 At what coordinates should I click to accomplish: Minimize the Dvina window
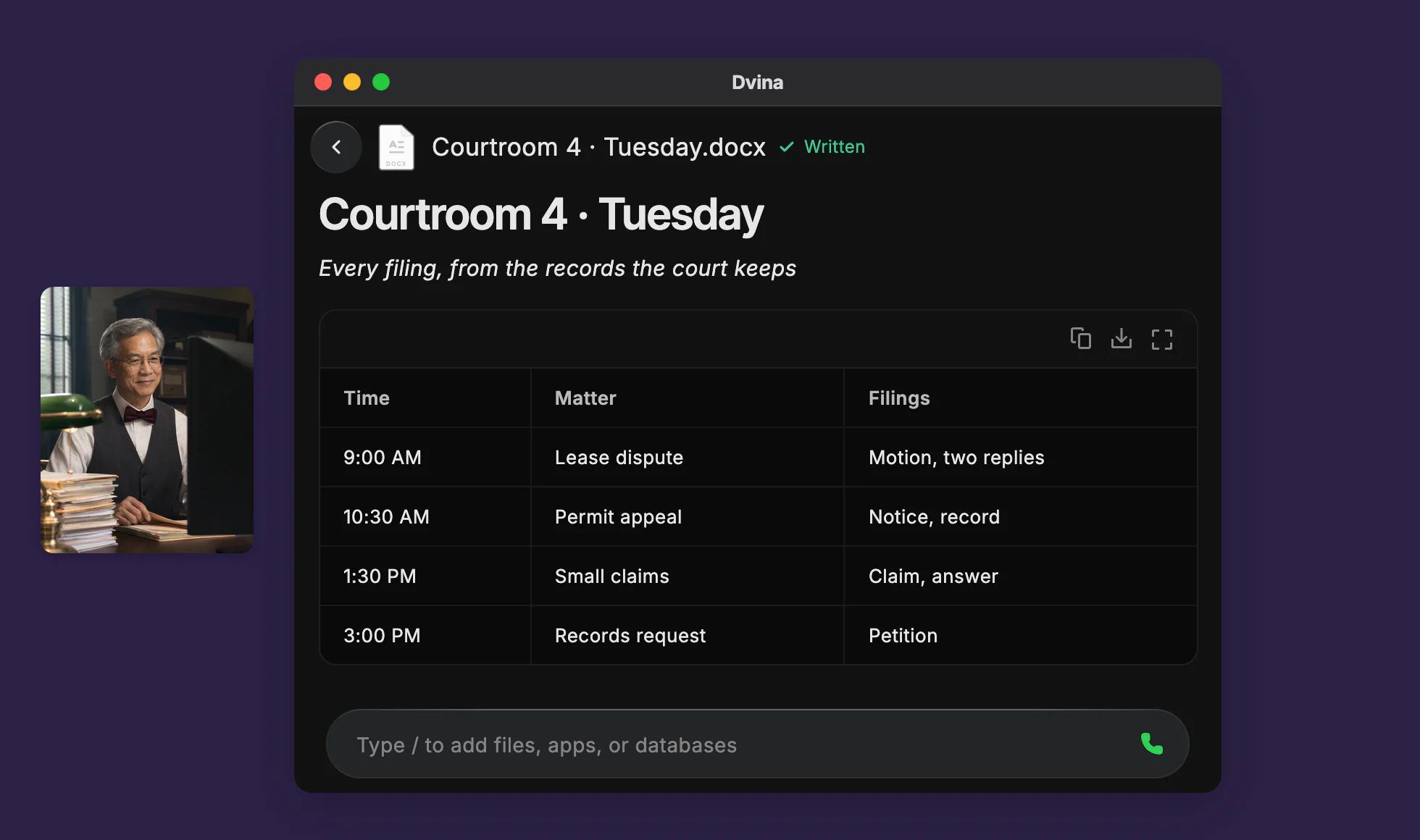point(352,82)
